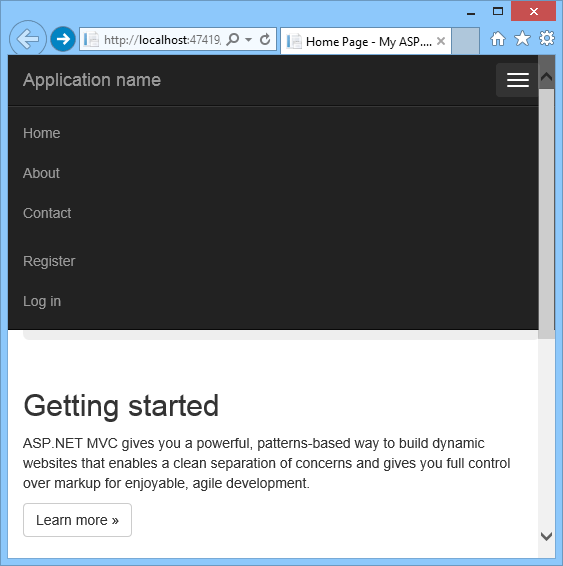Screen dimensions: 563x566
Task: Open the Tools gear icon
Action: pyautogui.click(x=547, y=38)
